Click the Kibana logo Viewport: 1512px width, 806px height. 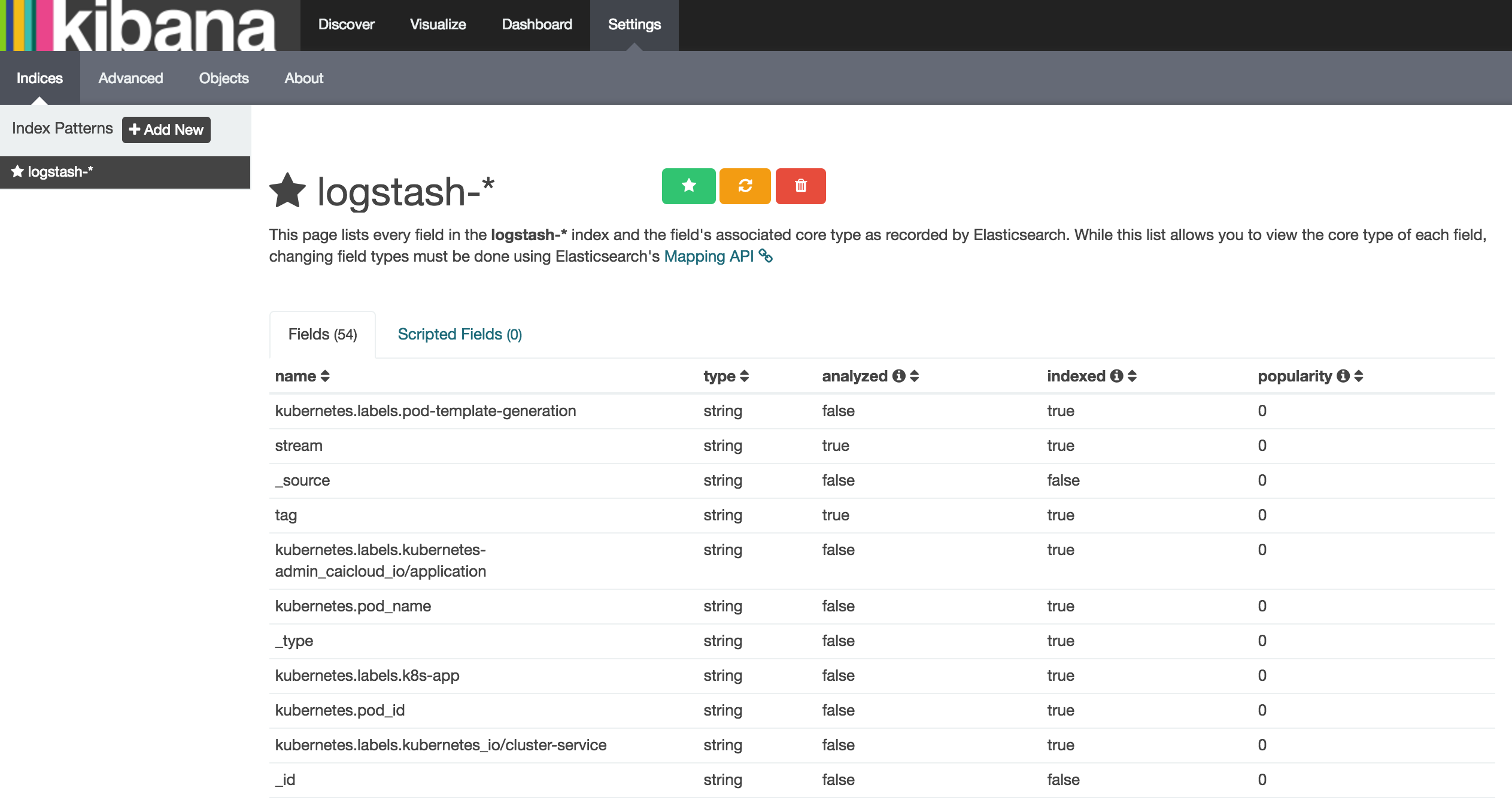pos(144,25)
